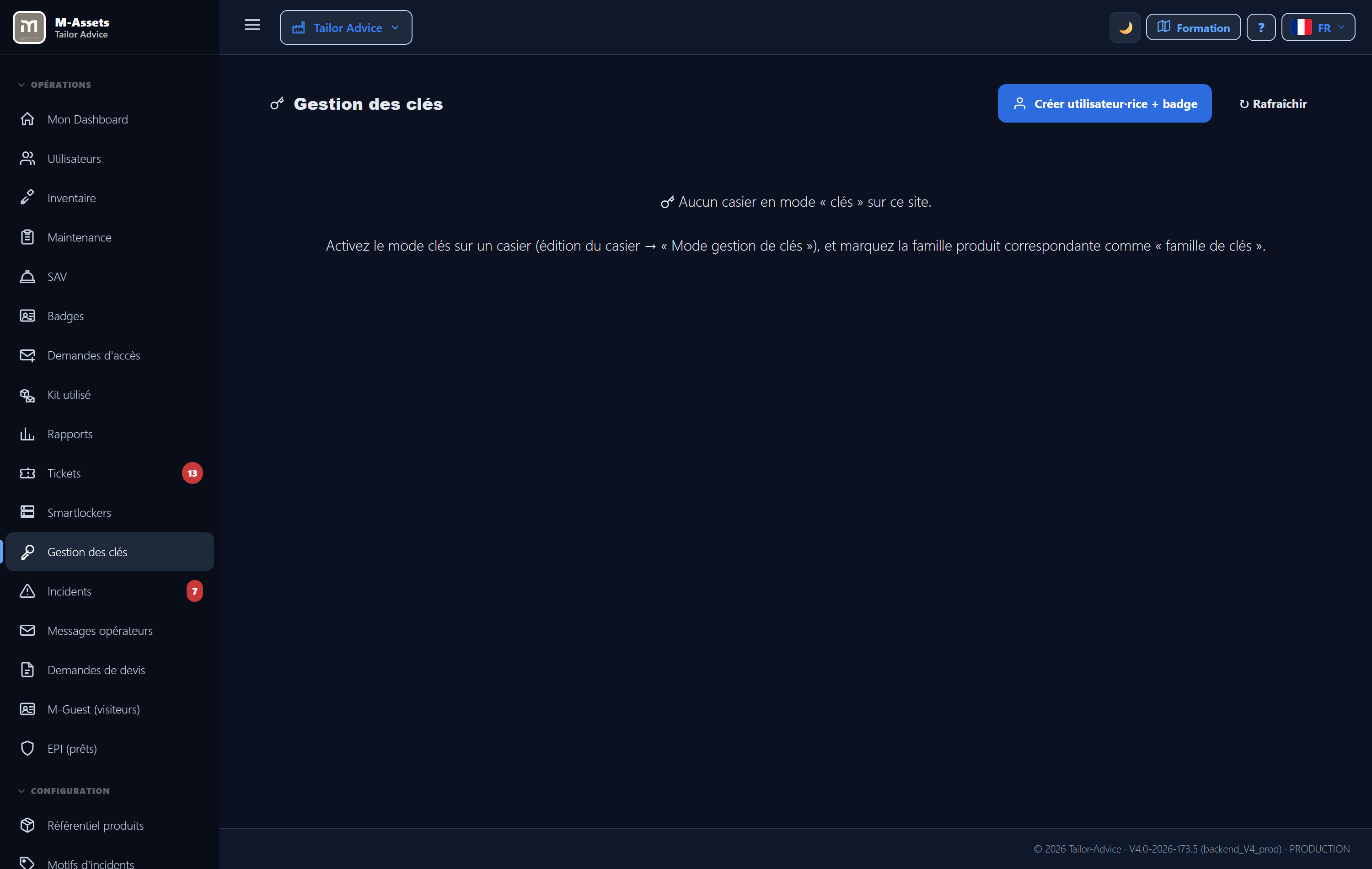Open EPI (prêts) in the sidebar
1372x869 pixels.
(x=109, y=748)
